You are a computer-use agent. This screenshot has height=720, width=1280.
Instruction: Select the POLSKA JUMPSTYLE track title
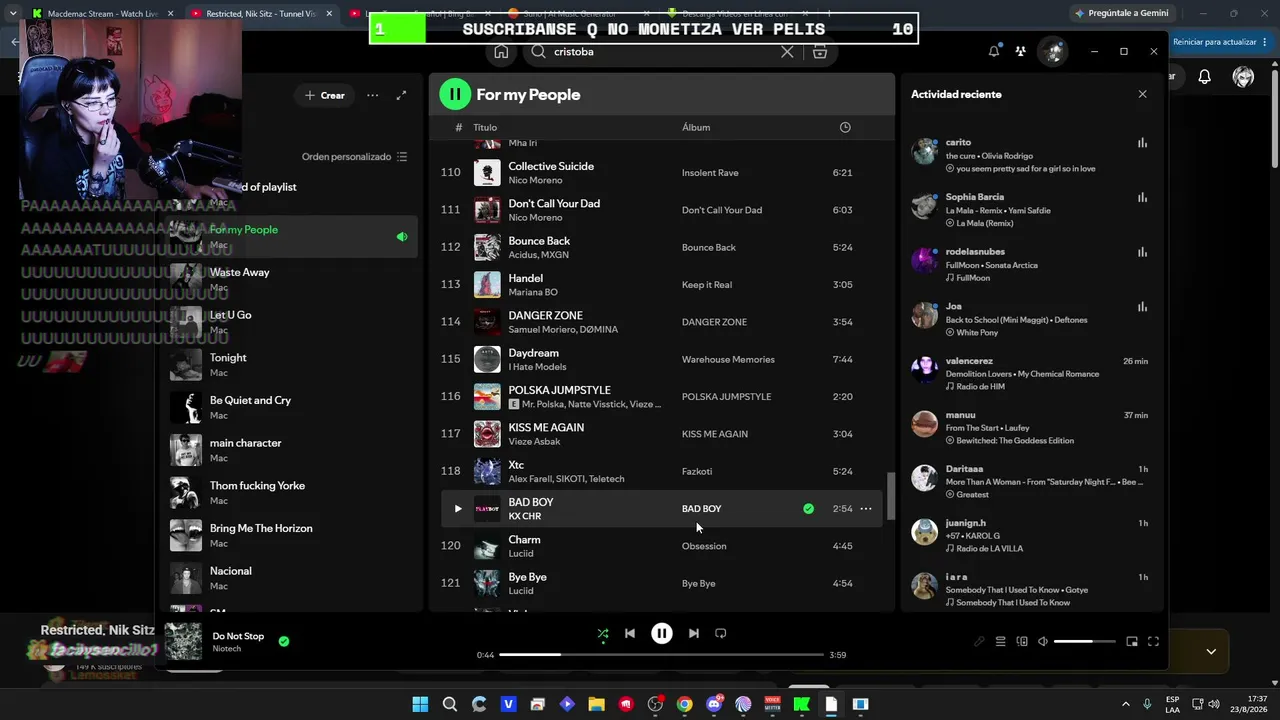pyautogui.click(x=559, y=390)
